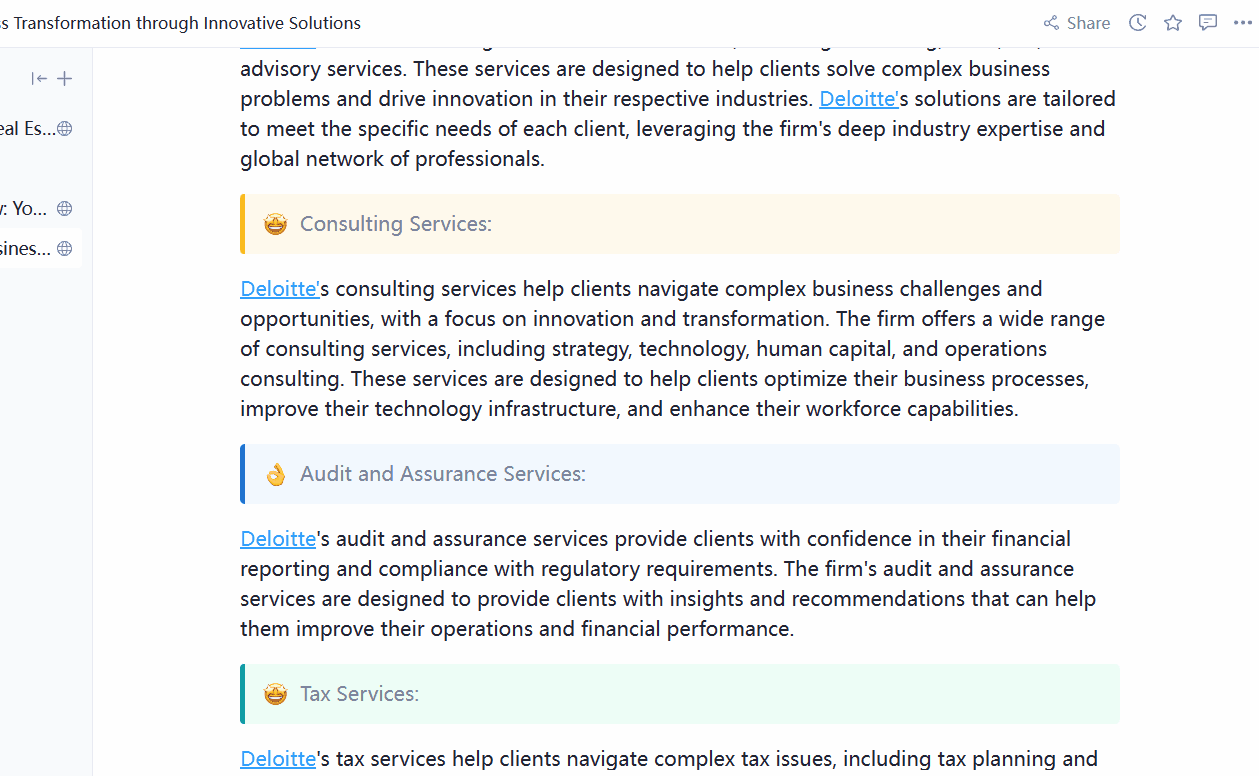Viewport: 1259px width, 776px height.
Task: Click the OK-hand emoji on Audit and Assurance callout
Action: (275, 474)
